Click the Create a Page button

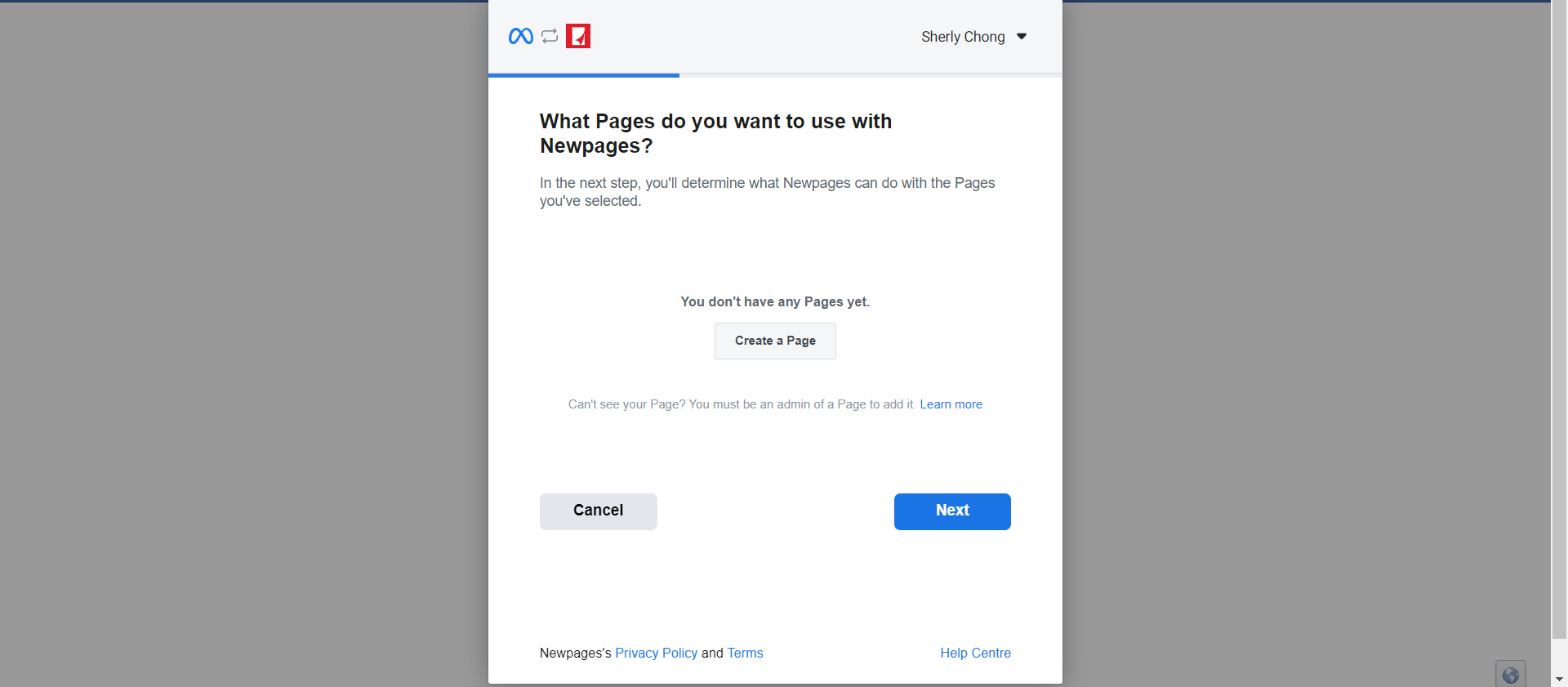[775, 341]
